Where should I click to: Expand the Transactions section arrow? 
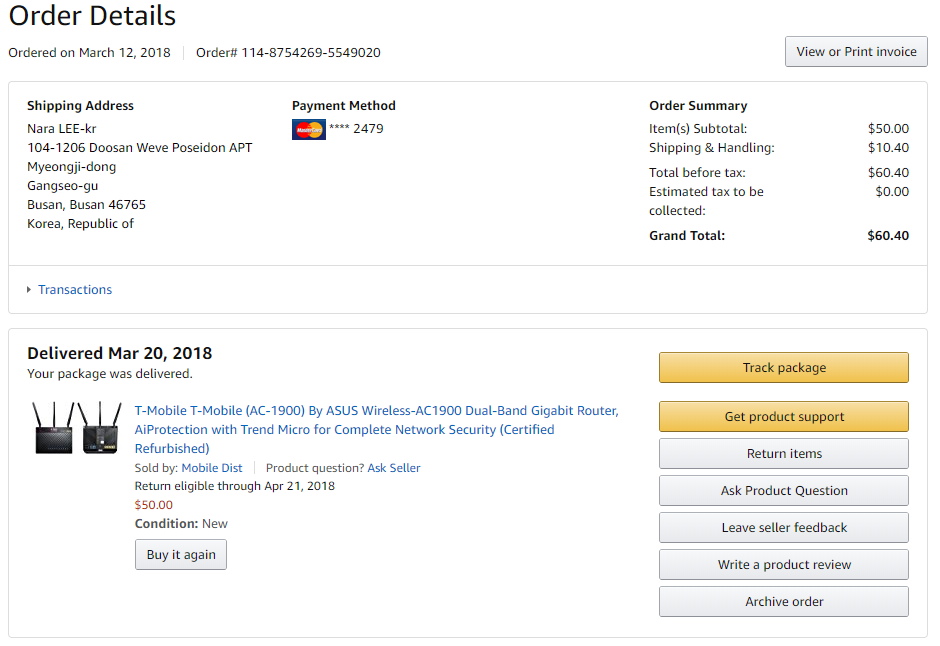tap(29, 290)
